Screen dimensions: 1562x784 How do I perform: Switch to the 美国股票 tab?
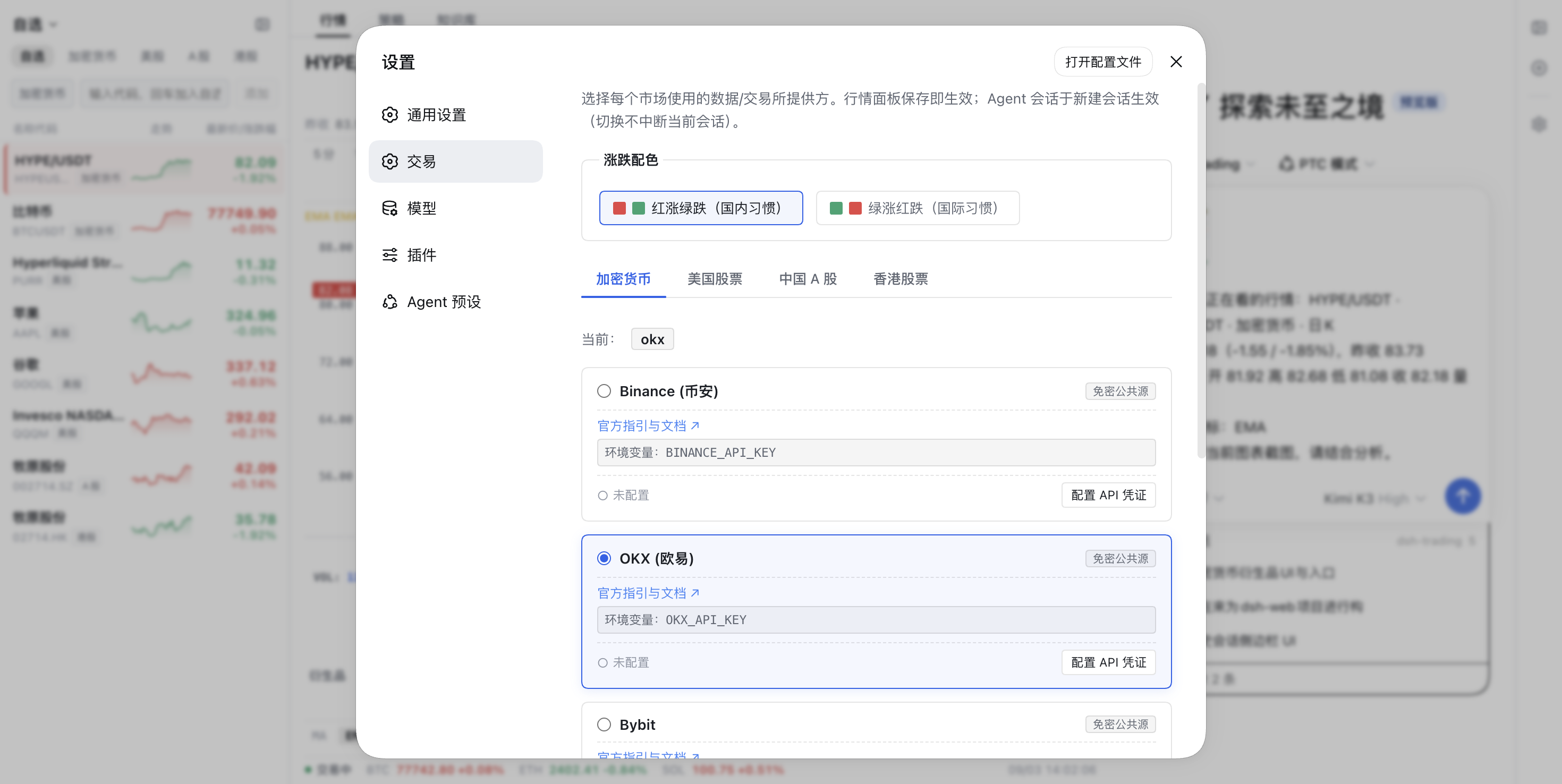tap(714, 279)
